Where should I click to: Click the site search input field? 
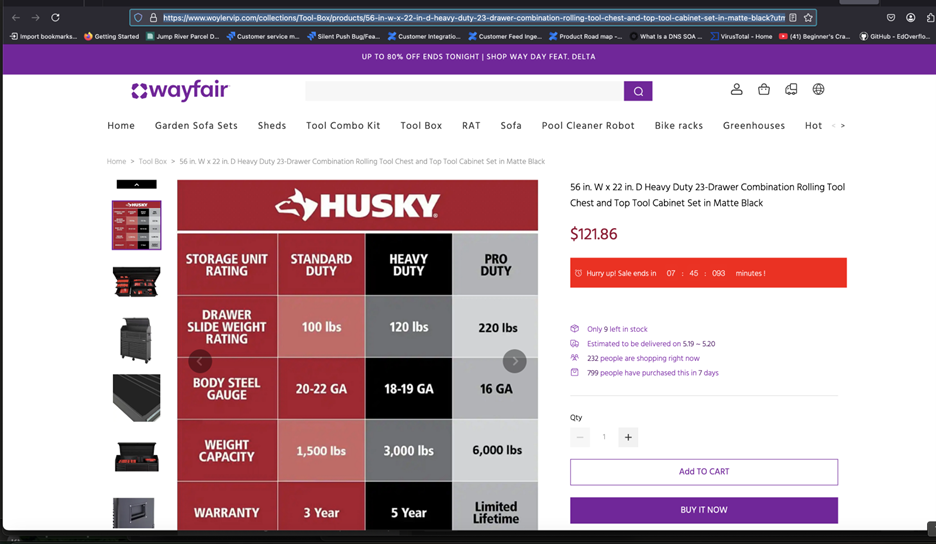[464, 91]
